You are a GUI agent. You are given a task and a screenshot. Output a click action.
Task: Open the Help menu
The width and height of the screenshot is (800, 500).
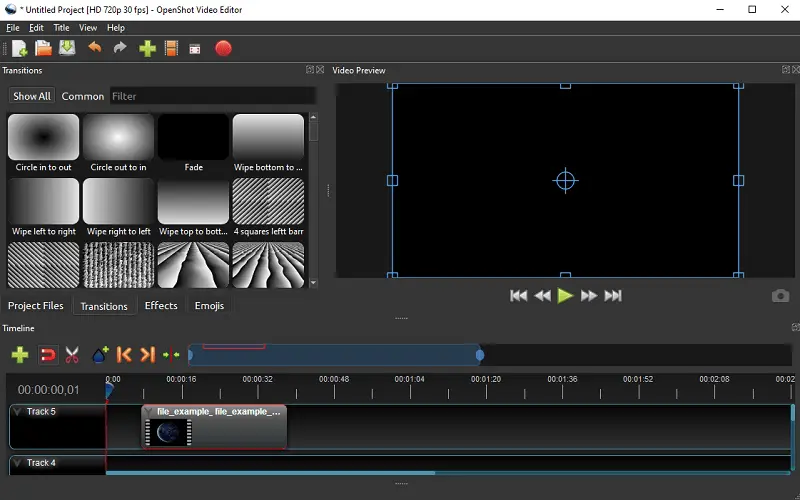pos(116,28)
